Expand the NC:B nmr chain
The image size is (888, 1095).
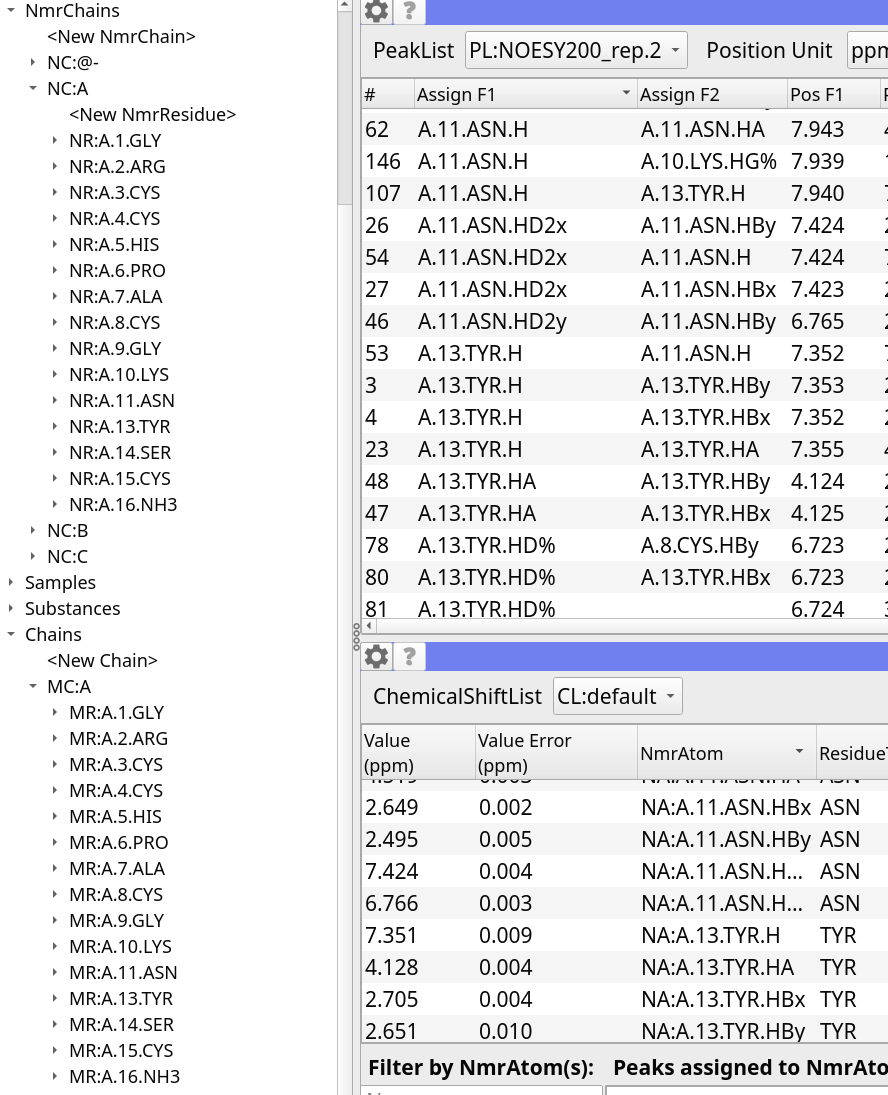[33, 531]
